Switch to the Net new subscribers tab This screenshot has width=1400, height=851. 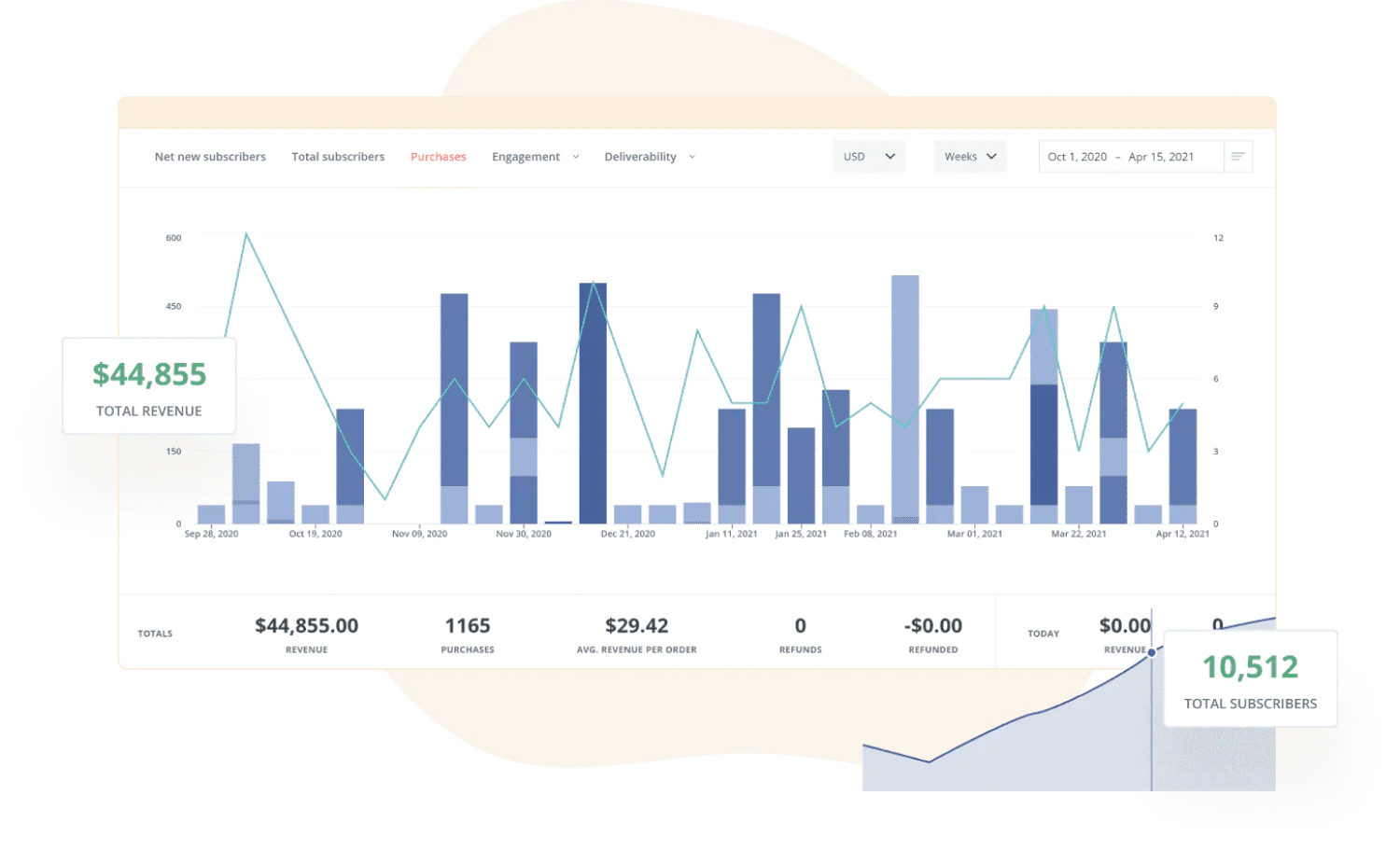[x=210, y=157]
